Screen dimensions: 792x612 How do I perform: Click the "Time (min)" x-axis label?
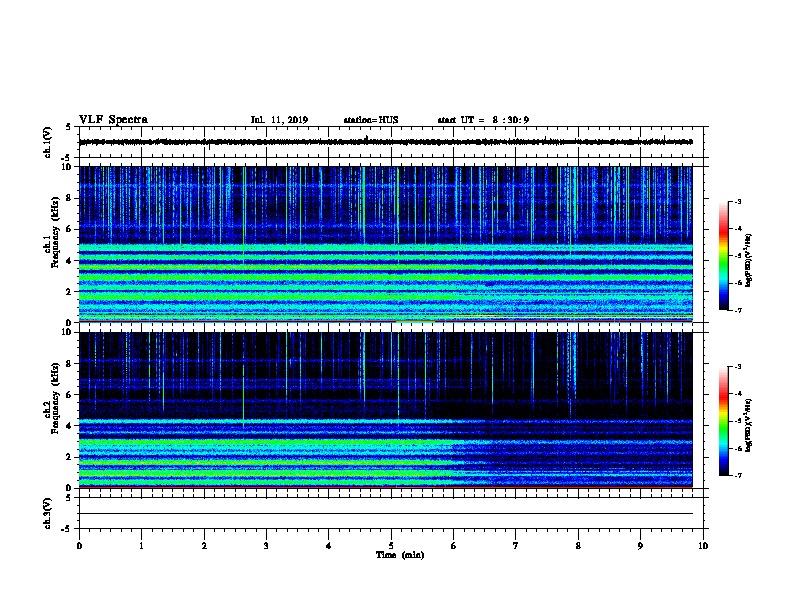pyautogui.click(x=400, y=555)
